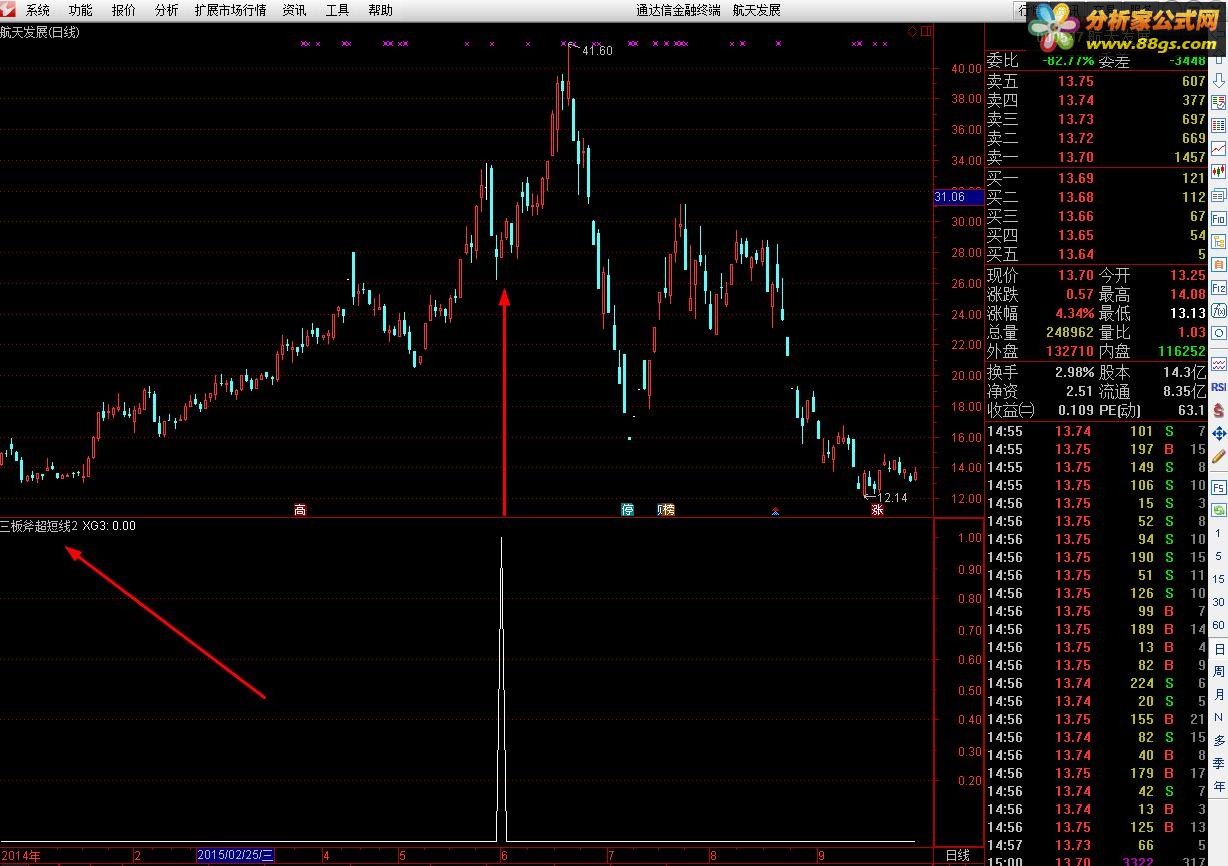Click the 买五 bid price 13.64
The image size is (1228, 866).
click(x=1076, y=254)
